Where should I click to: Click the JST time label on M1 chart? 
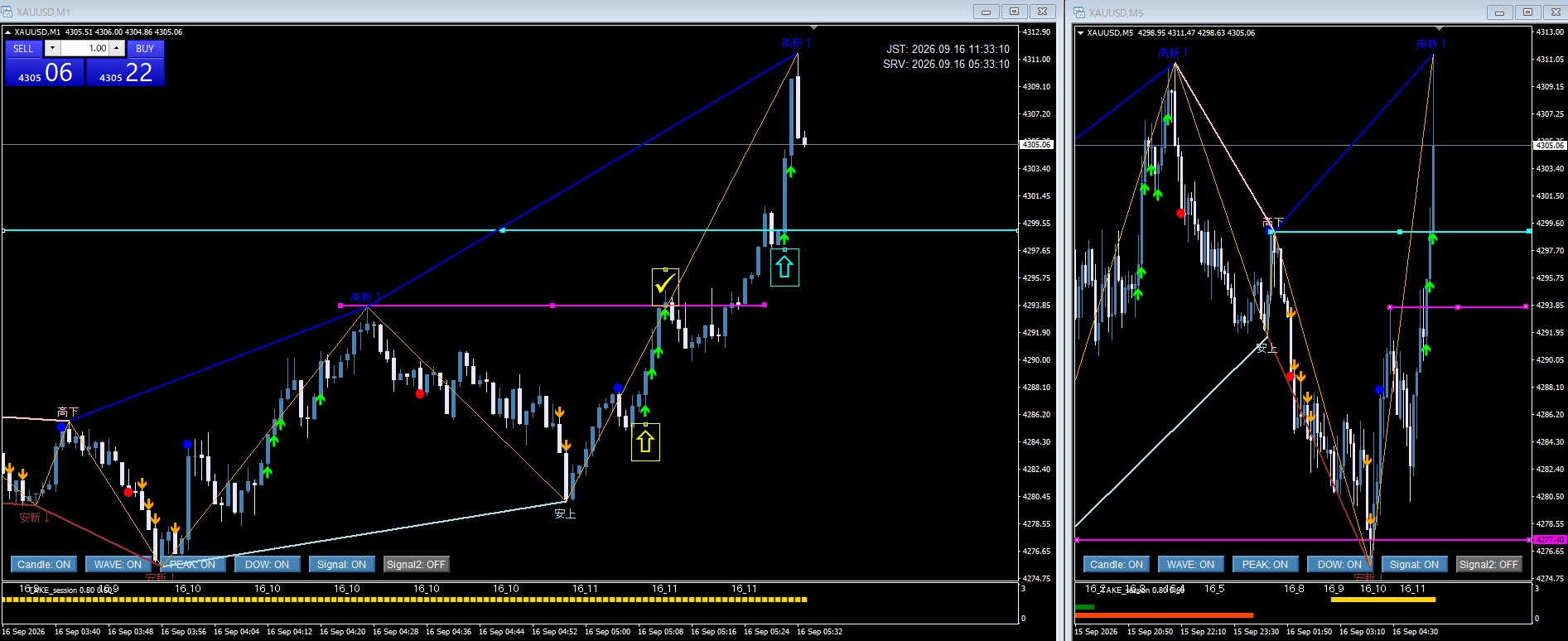[948, 50]
